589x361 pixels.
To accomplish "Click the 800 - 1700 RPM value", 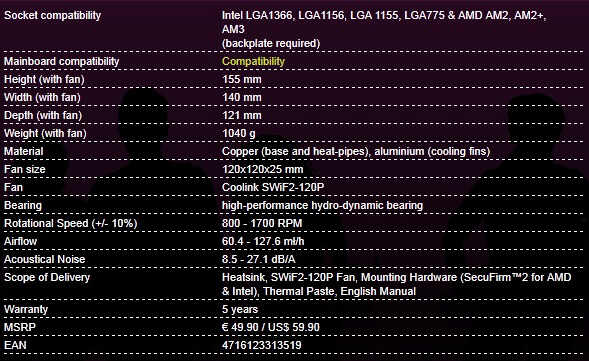I will click(x=262, y=224).
